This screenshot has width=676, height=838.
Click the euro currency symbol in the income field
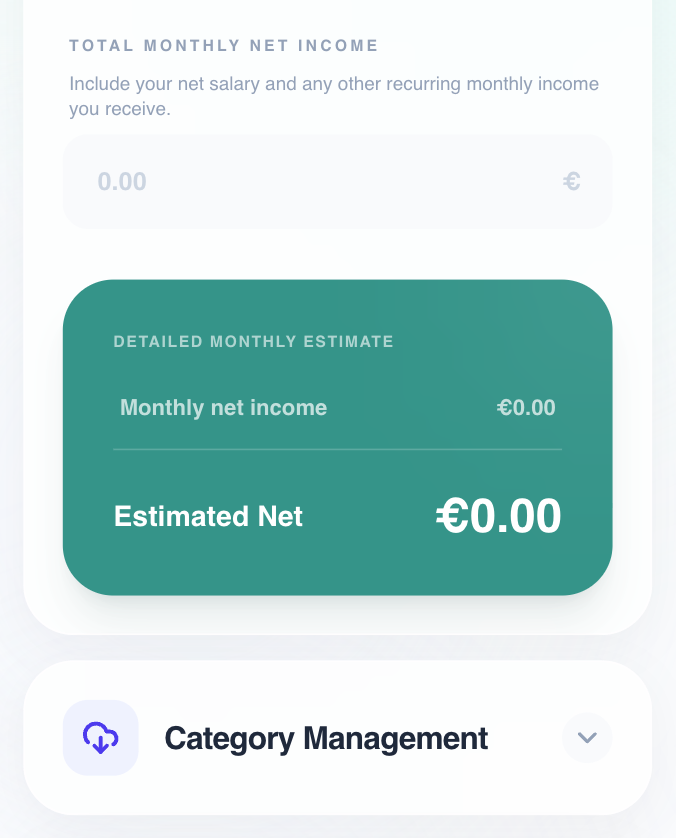coord(571,181)
